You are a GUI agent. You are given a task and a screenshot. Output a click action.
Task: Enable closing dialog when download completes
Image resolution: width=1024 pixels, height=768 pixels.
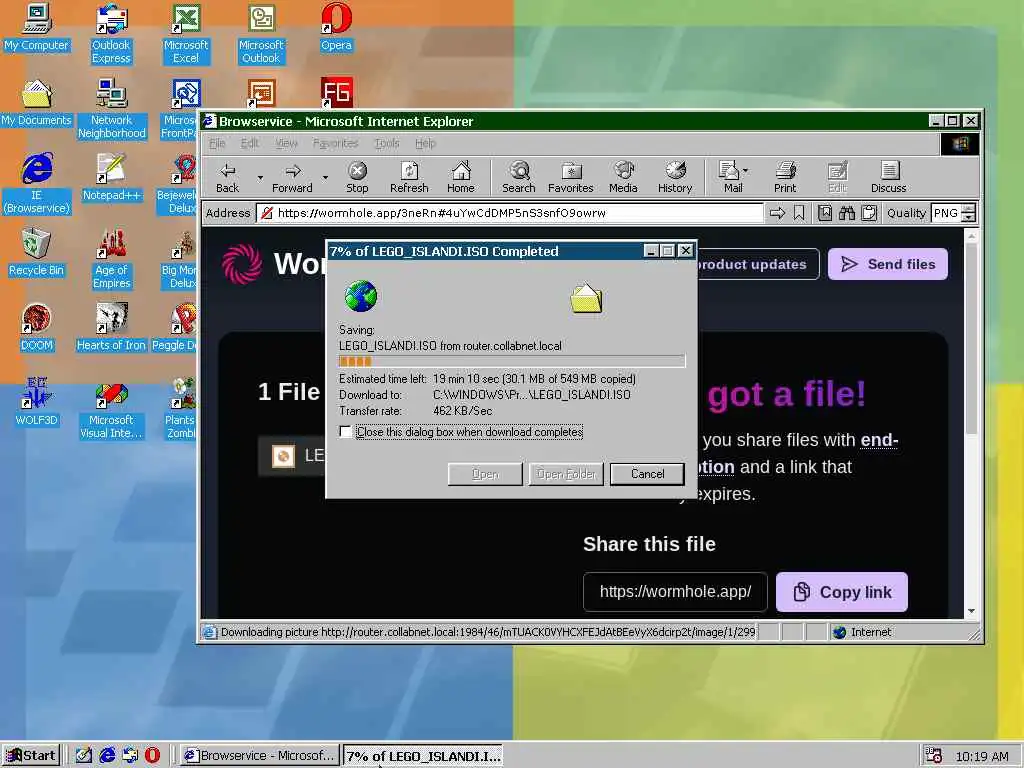(x=345, y=432)
